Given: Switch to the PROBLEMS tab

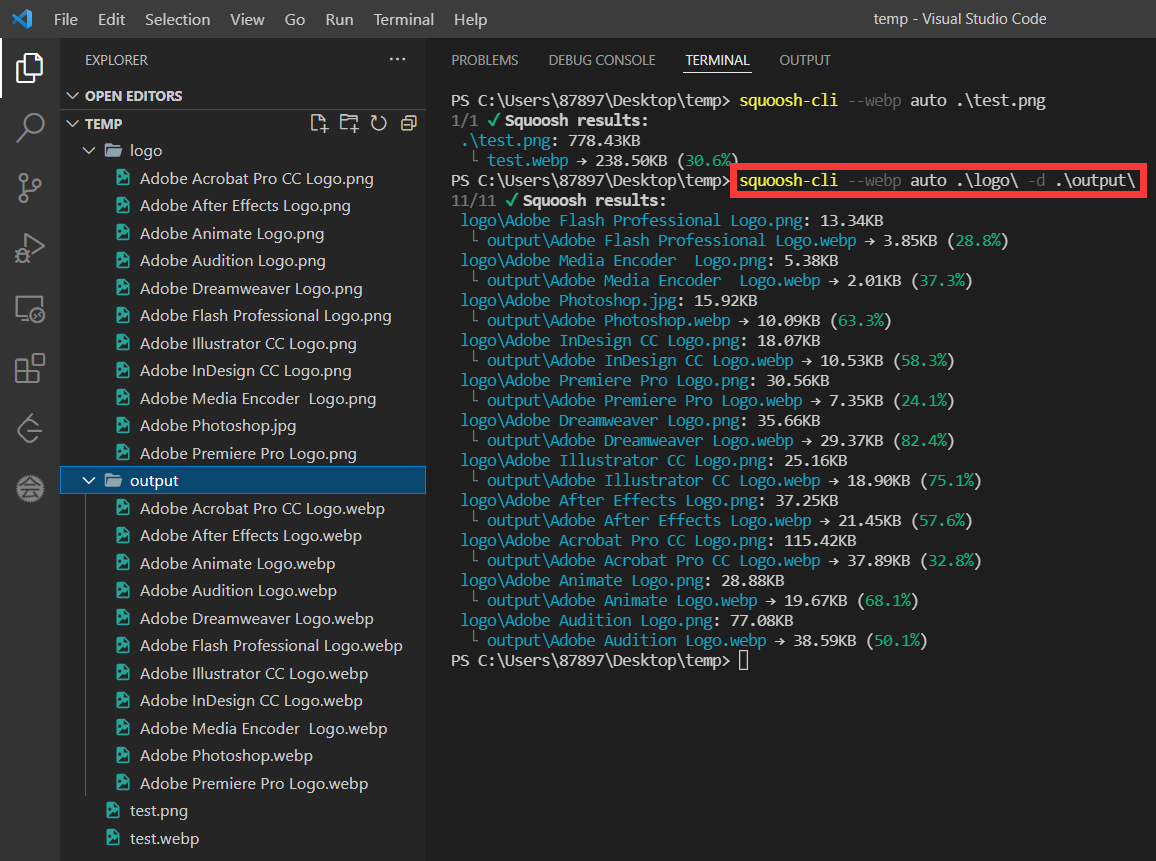Looking at the screenshot, I should point(484,60).
